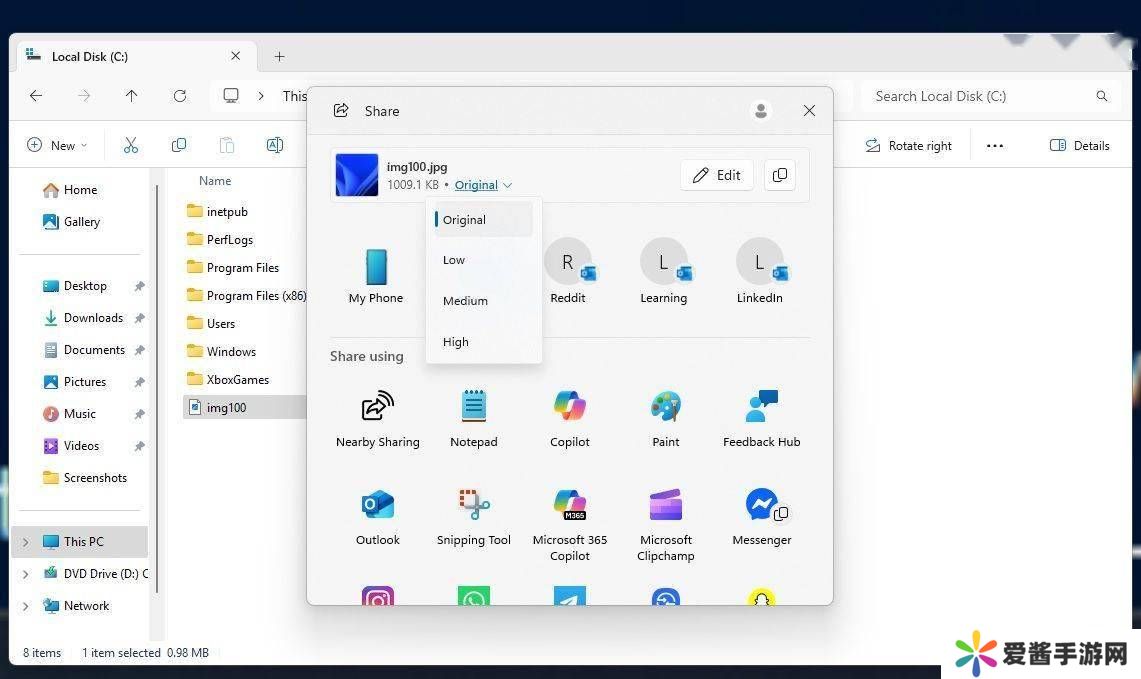Collapse the Original quality dropdown
1141x679 pixels.
[483, 185]
